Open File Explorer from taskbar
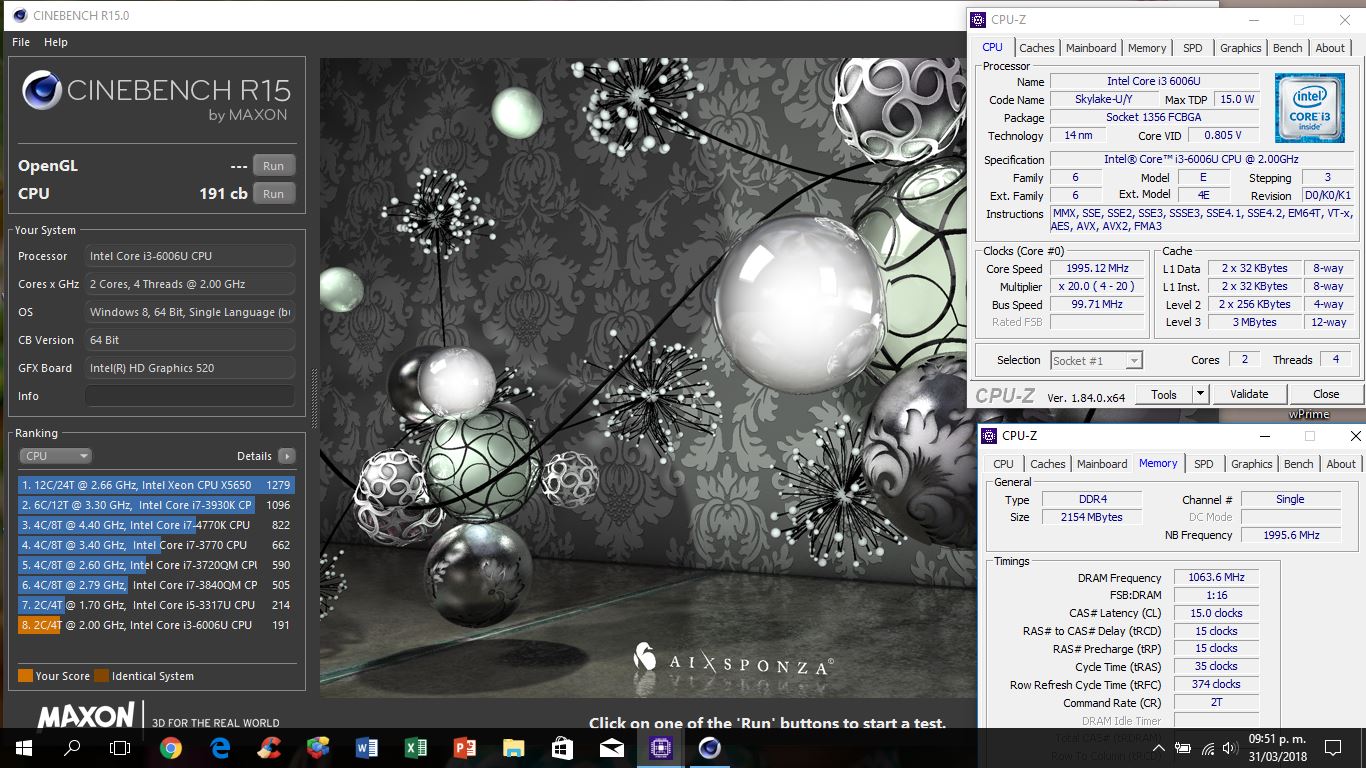Screen dimensions: 1366x768 pos(513,747)
